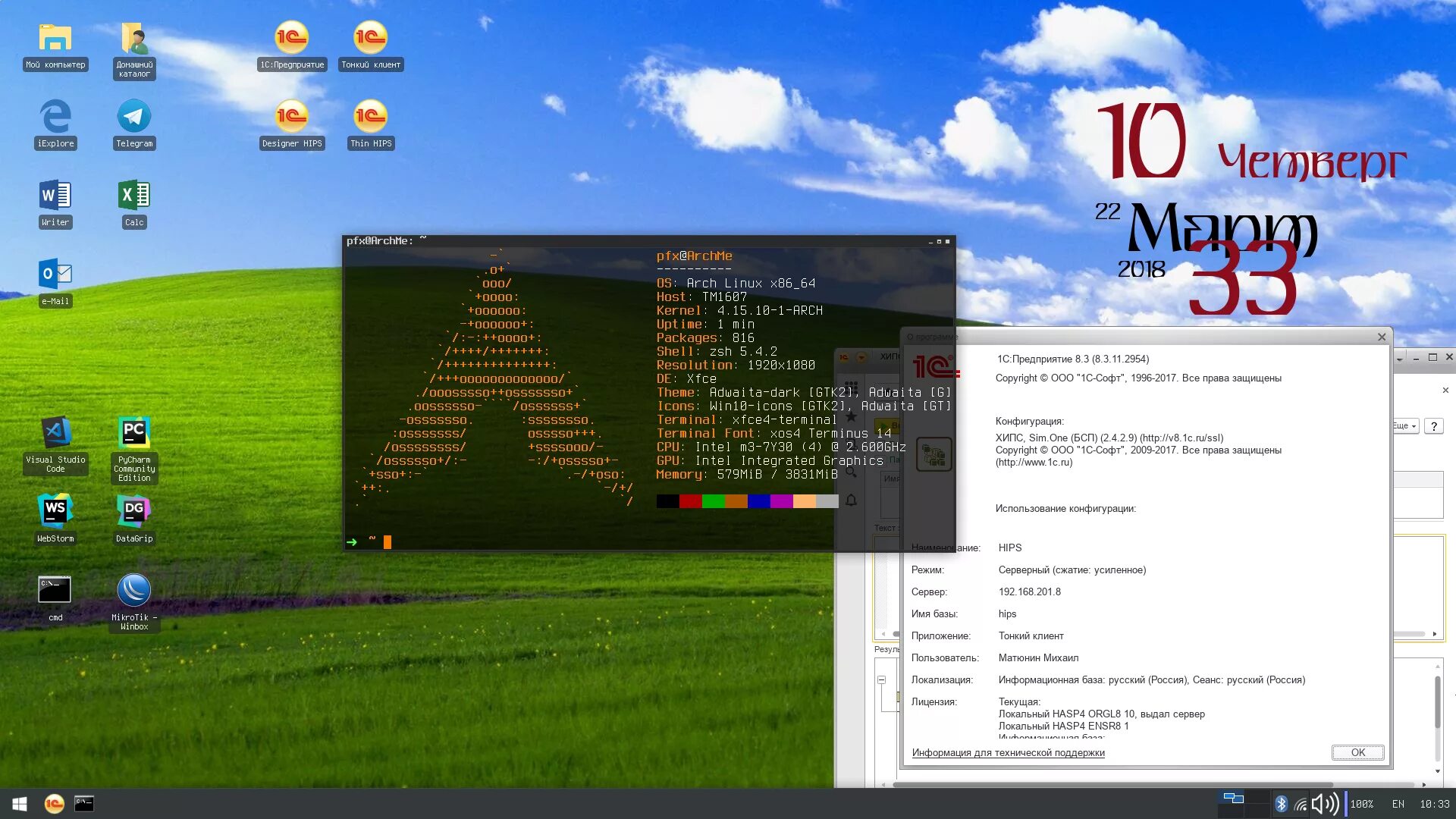This screenshot has width=1456, height=819.
Task: Close the open tab in the 1C window
Action: tap(1445, 390)
